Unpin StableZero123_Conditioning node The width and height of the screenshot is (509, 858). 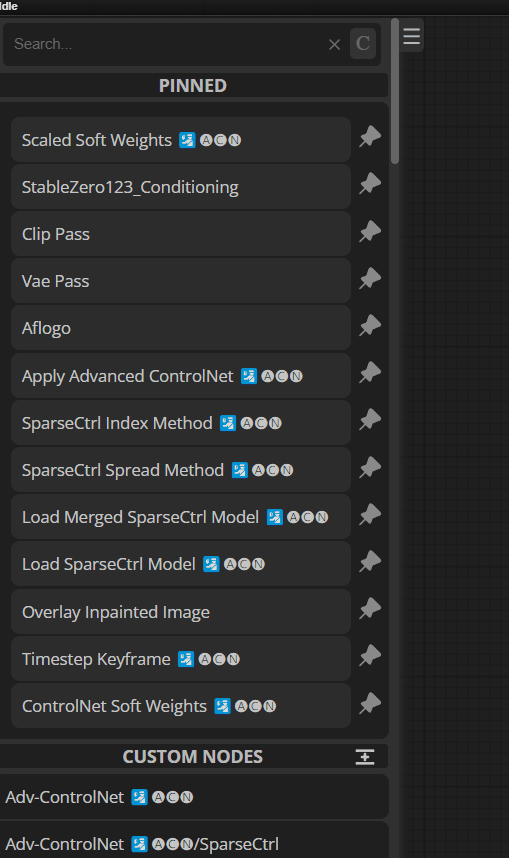pos(370,184)
